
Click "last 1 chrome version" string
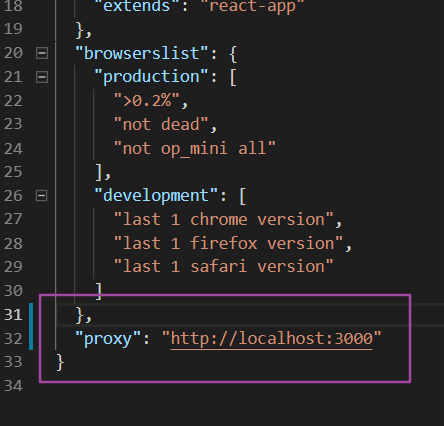point(224,219)
